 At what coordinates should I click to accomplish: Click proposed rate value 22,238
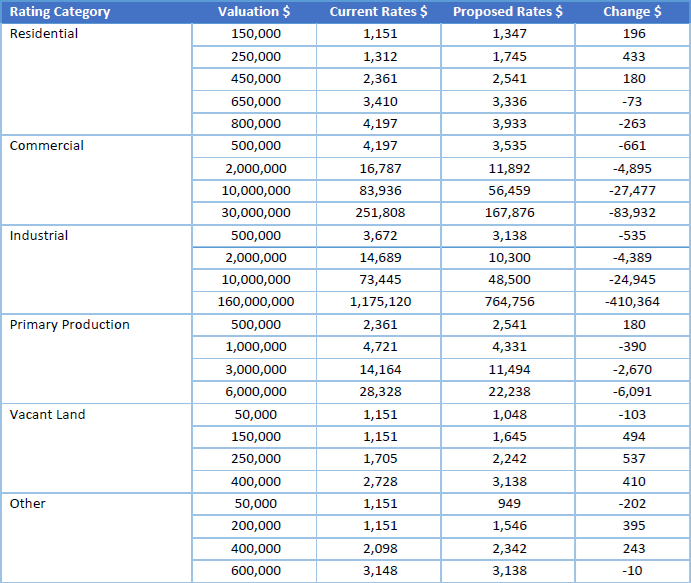509,392
